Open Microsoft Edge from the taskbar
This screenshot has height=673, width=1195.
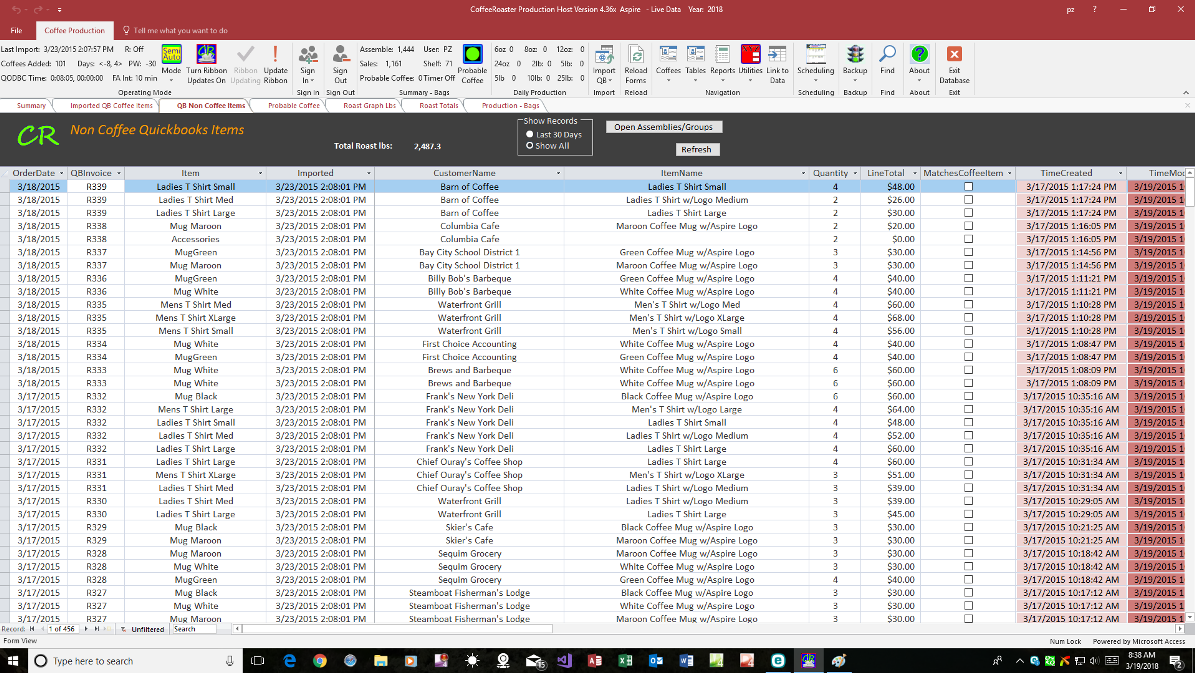289,661
